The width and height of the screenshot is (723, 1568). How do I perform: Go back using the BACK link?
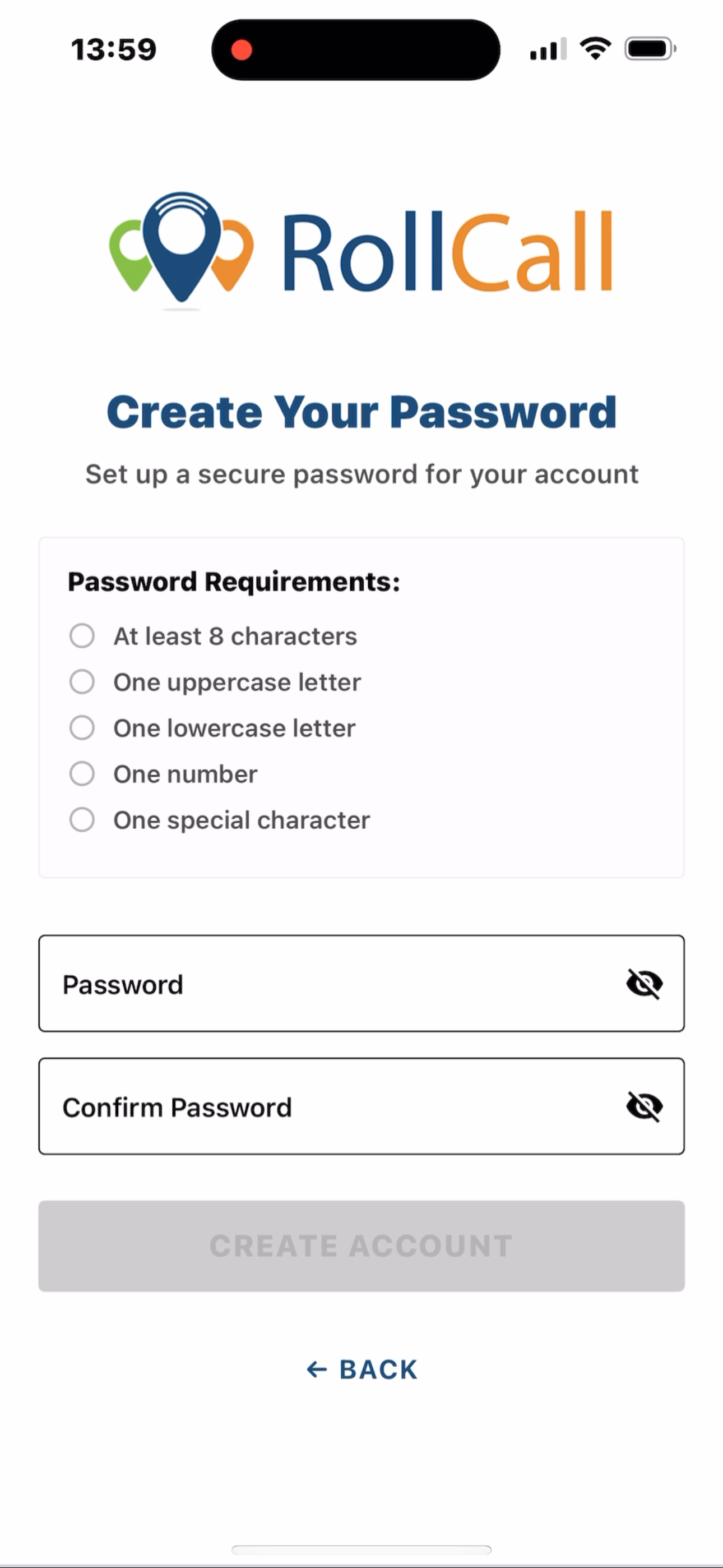coord(377,1369)
